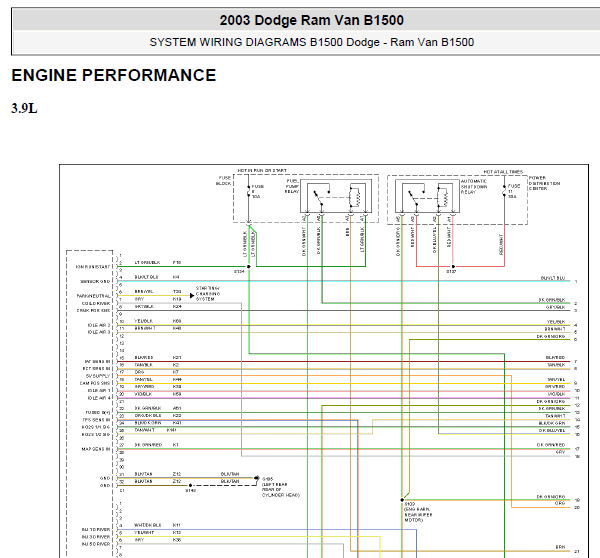Click the S134 splice dot
Viewport: 600px width, 558px height.
click(x=249, y=266)
